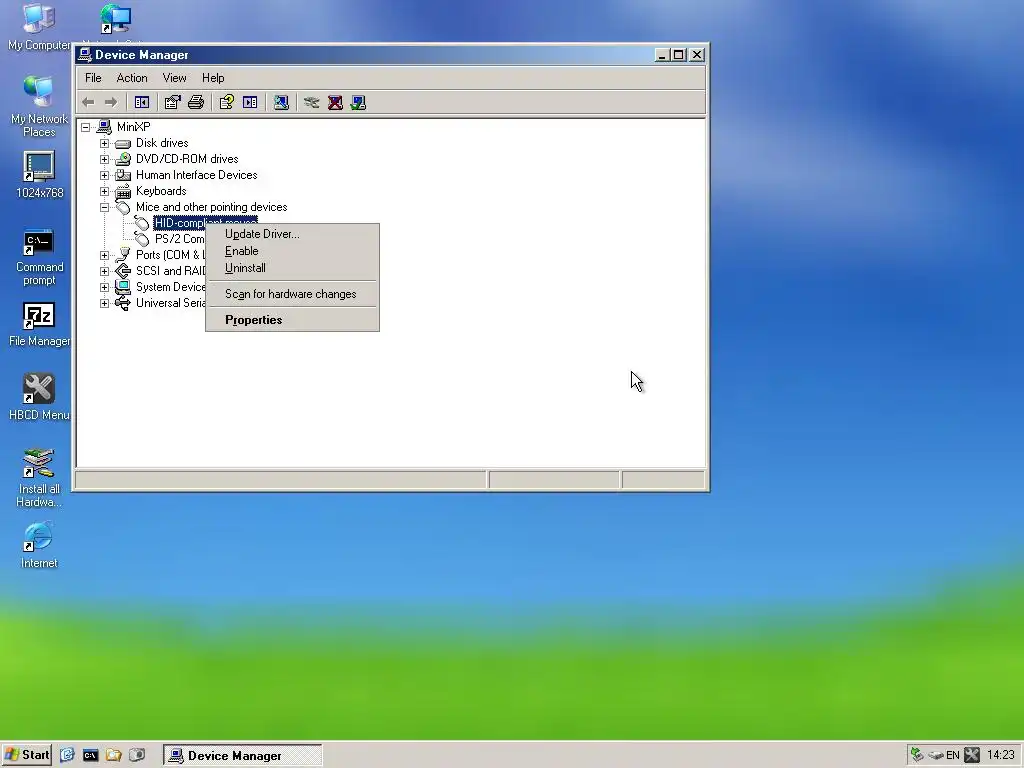Click the 14:23 system clock
The width and height of the screenshot is (1024, 768).
pos(1000,756)
